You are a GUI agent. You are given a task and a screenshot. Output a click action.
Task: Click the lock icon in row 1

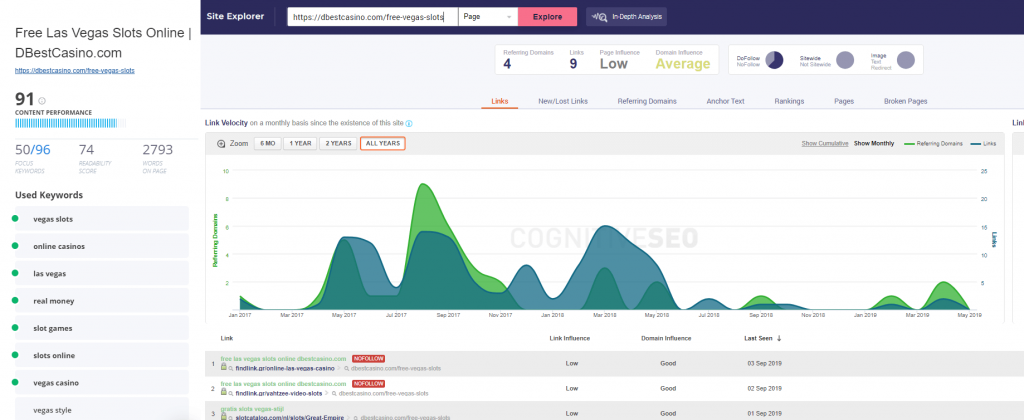coord(224,367)
